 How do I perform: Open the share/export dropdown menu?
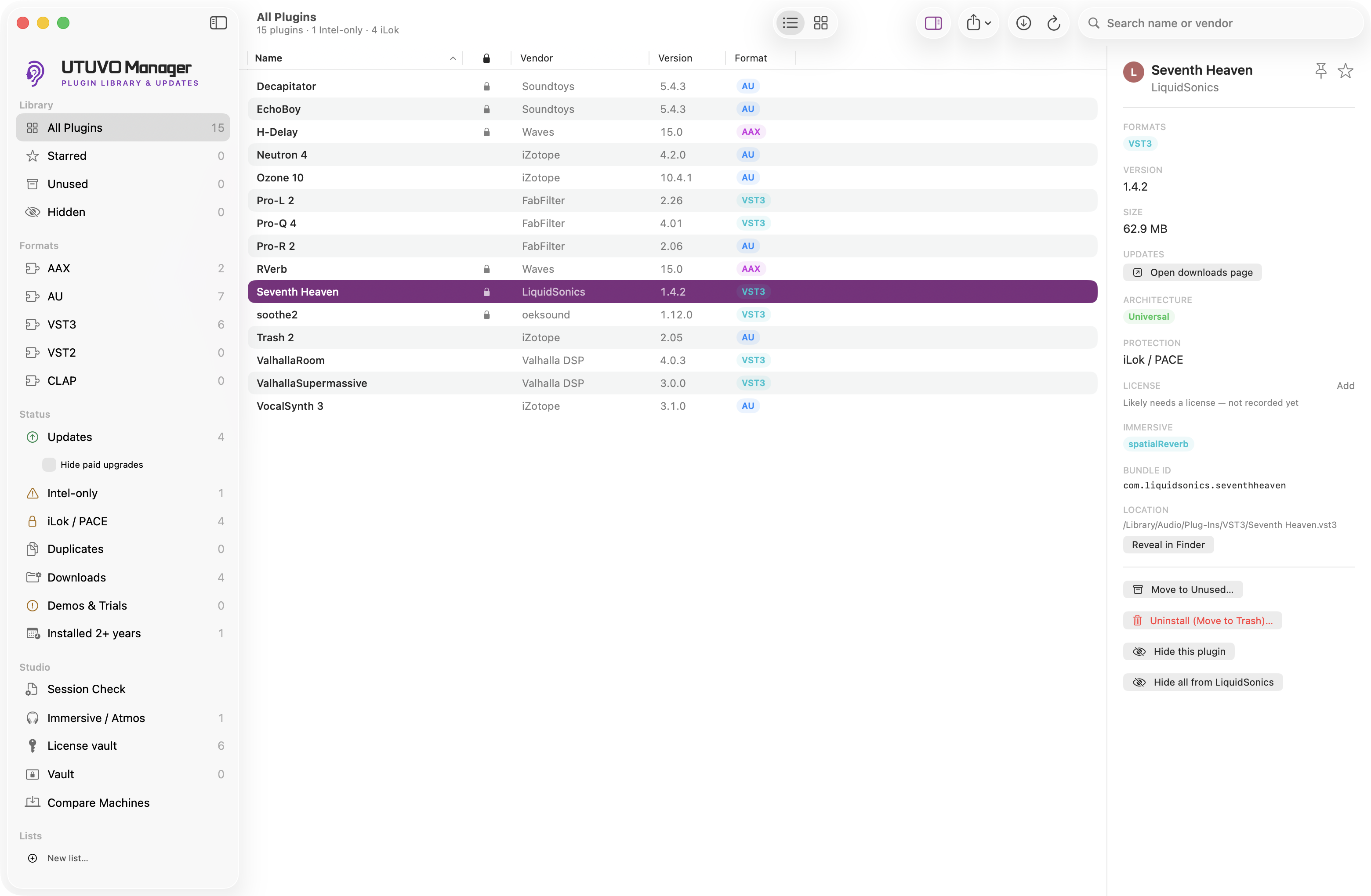click(x=978, y=23)
